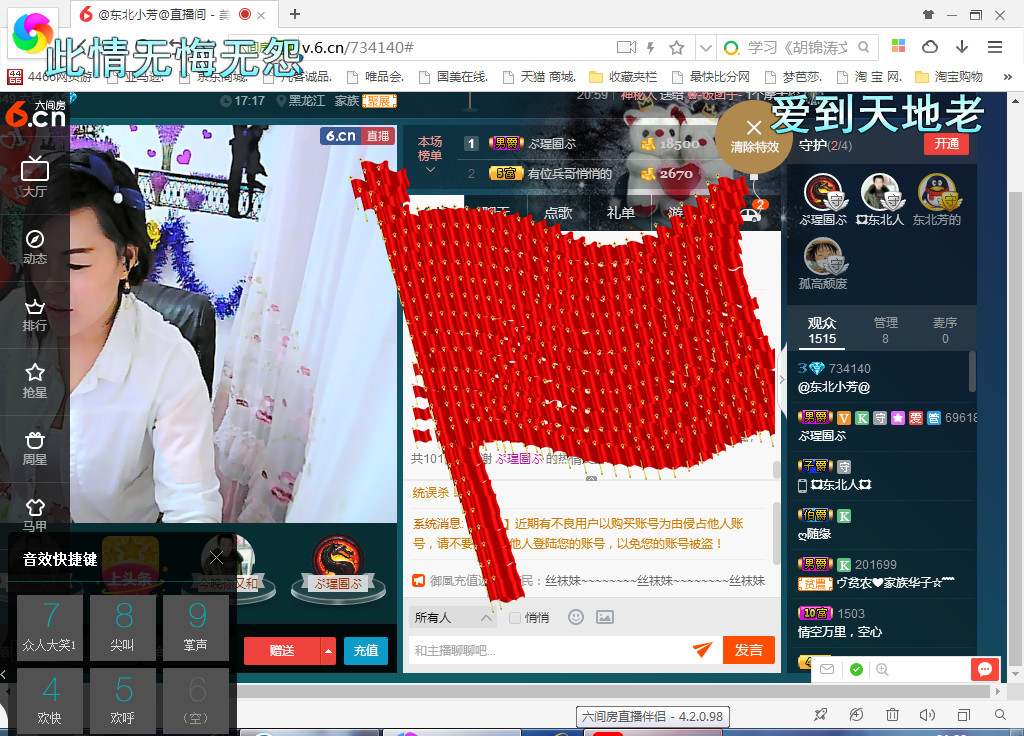
Task: Insert an emoji with the smiley icon
Action: (575, 617)
